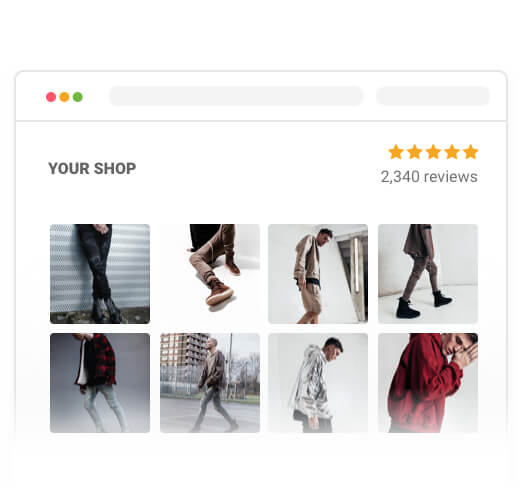Screen dimensions: 526x488
Task: Click the YOUR SHOP heading
Action: (92, 168)
